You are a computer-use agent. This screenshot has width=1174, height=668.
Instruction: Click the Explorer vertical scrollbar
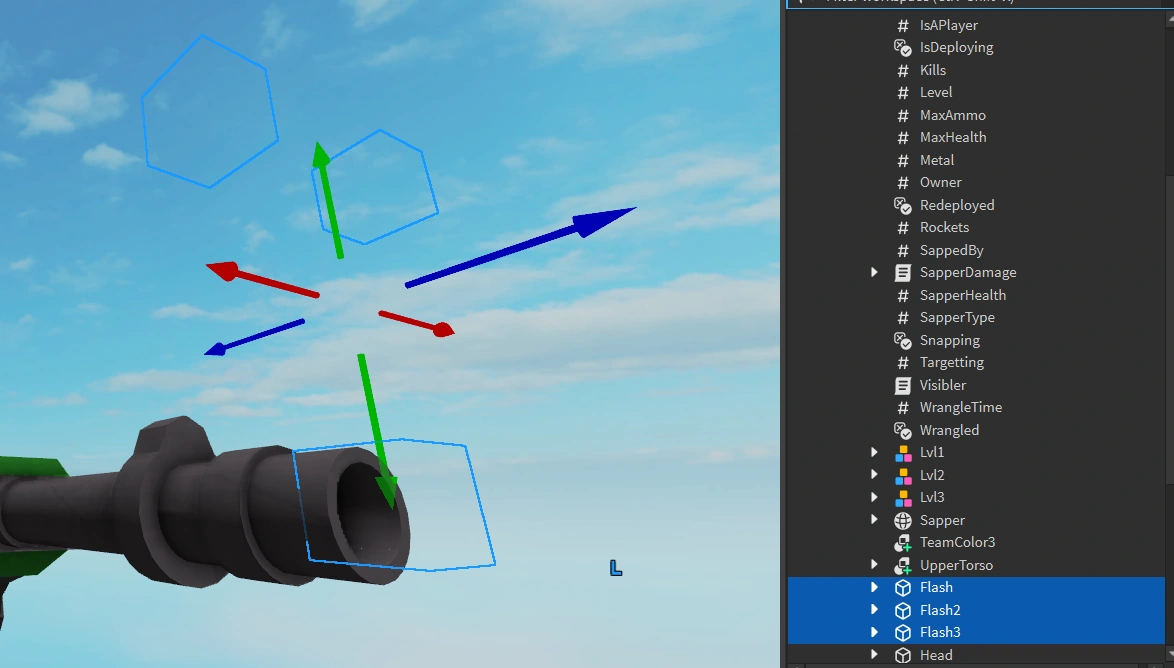[x=1170, y=330]
